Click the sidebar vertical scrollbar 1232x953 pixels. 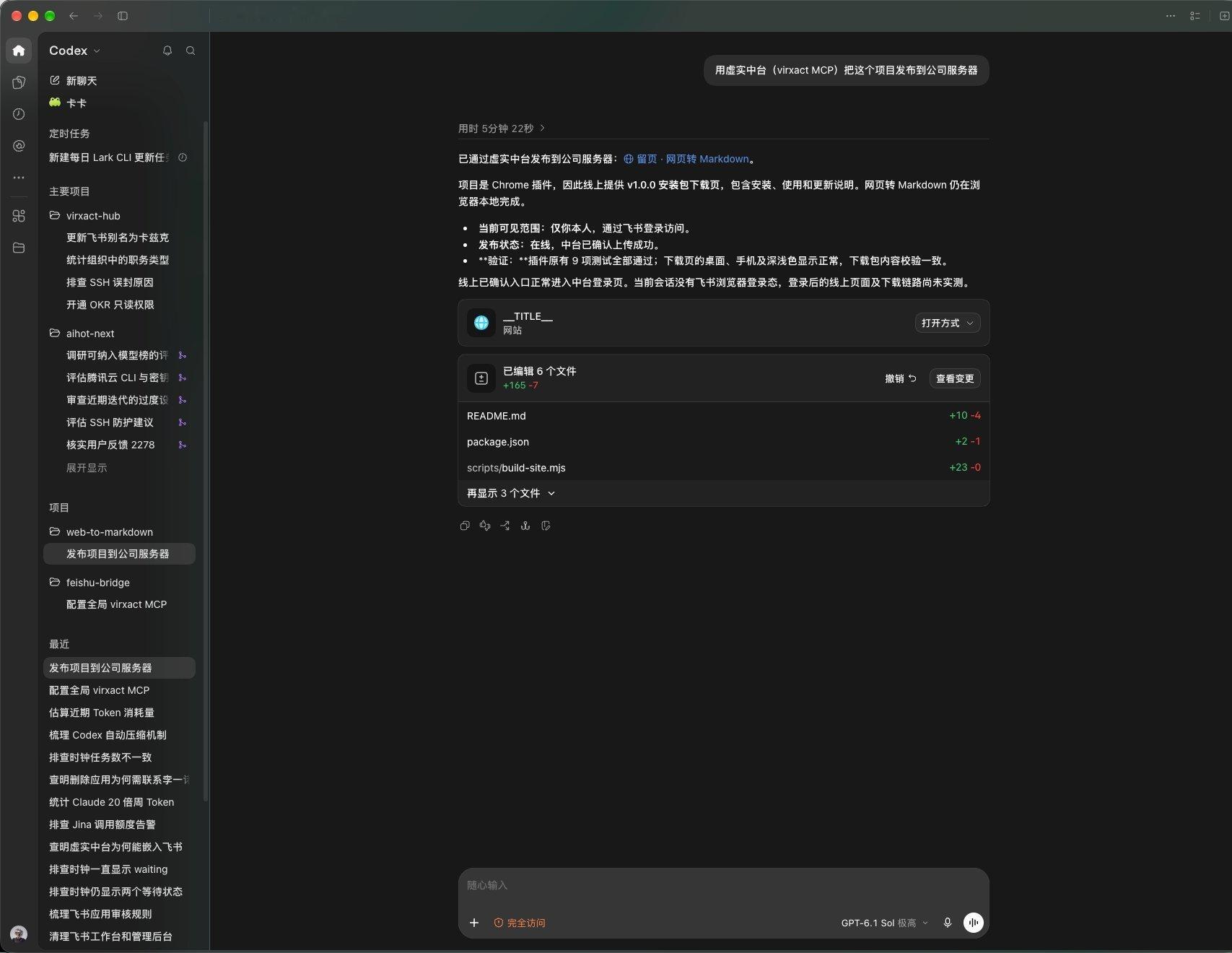click(x=206, y=462)
